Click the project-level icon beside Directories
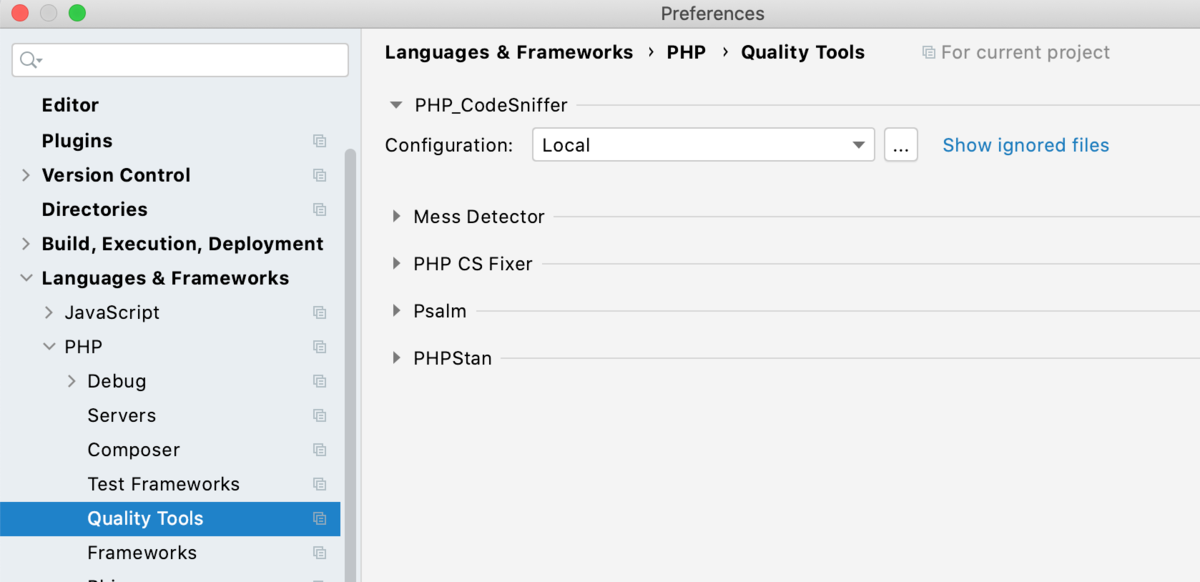 [320, 210]
